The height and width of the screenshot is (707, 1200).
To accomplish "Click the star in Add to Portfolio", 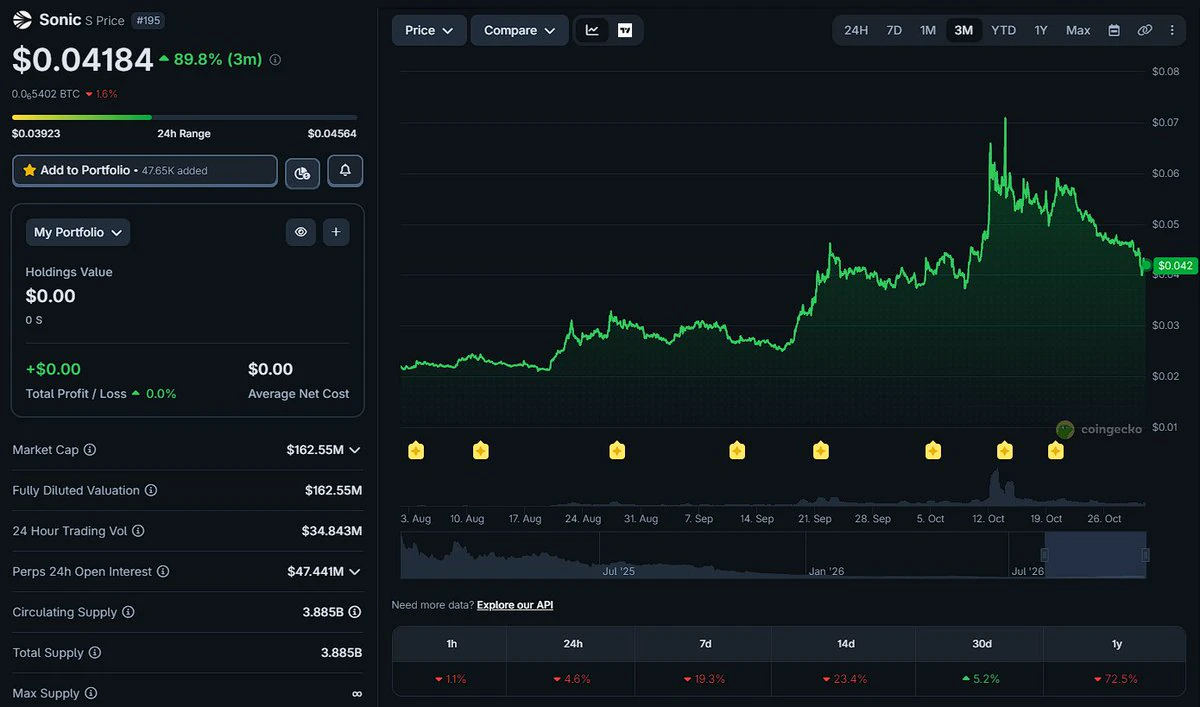I will tap(29, 171).
